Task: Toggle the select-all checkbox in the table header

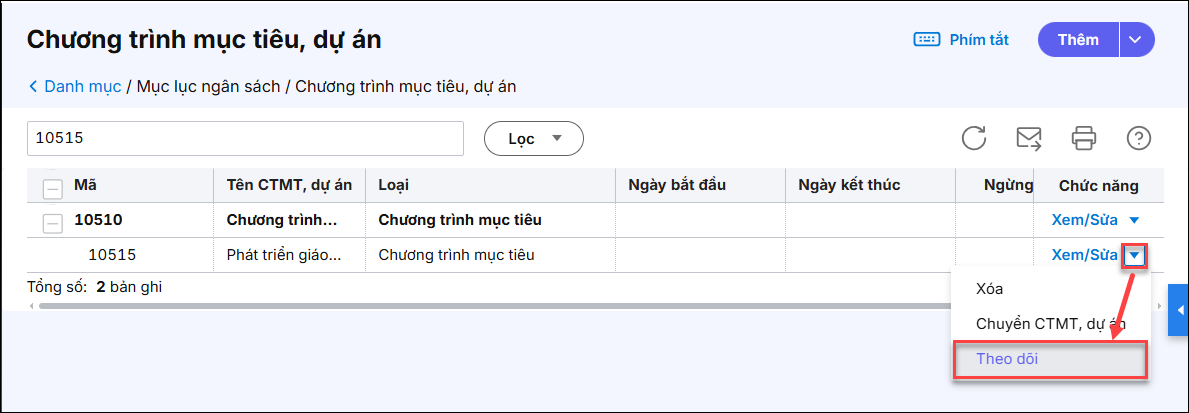Action: coord(53,187)
